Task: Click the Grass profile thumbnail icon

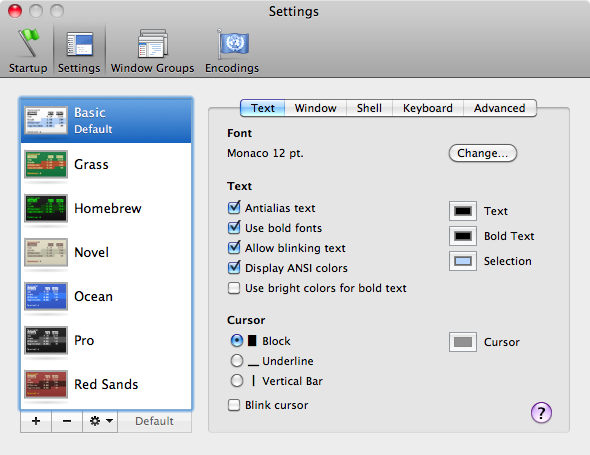Action: [x=46, y=164]
